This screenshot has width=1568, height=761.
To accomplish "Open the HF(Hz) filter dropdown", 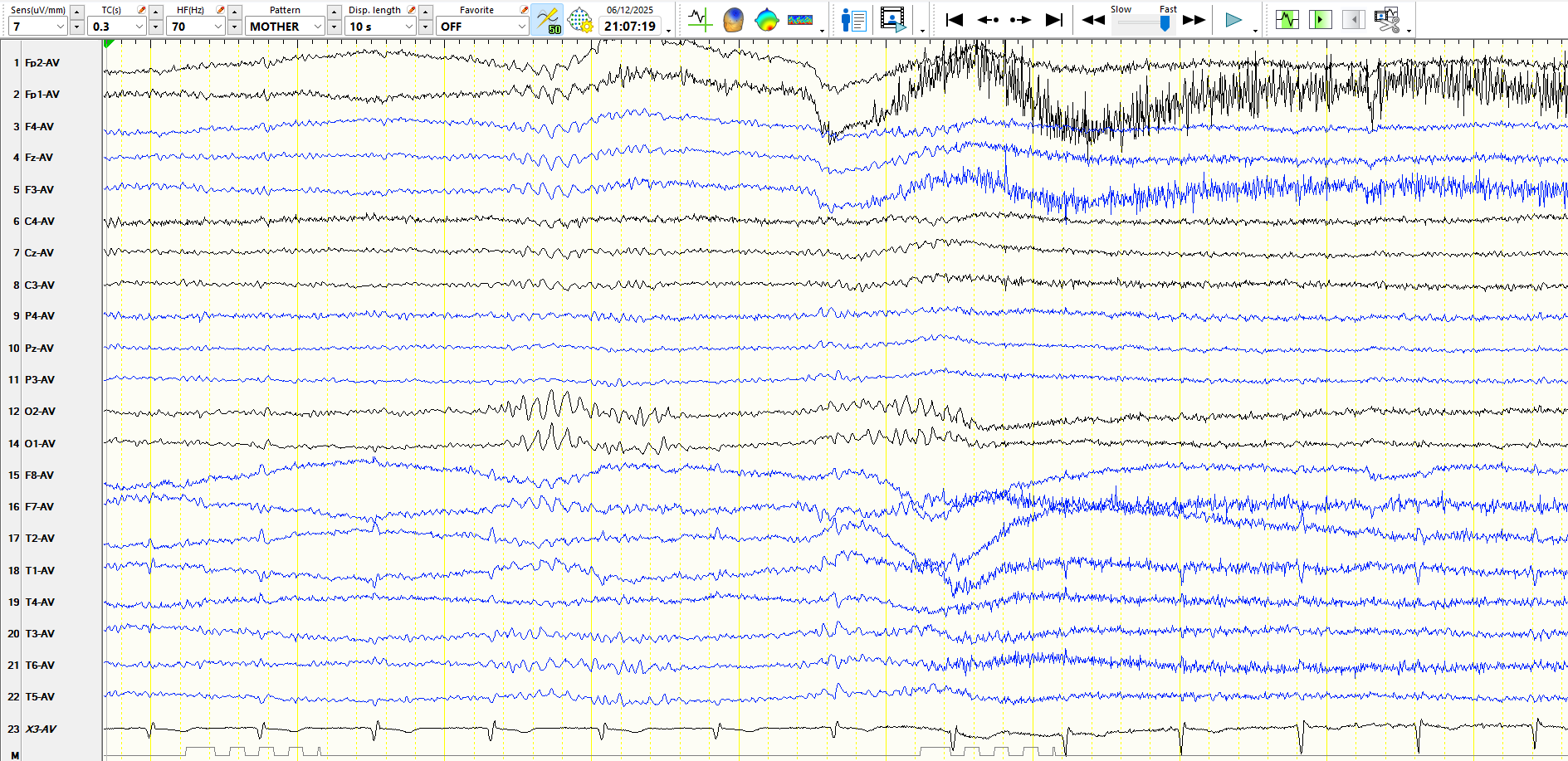I will (218, 27).
